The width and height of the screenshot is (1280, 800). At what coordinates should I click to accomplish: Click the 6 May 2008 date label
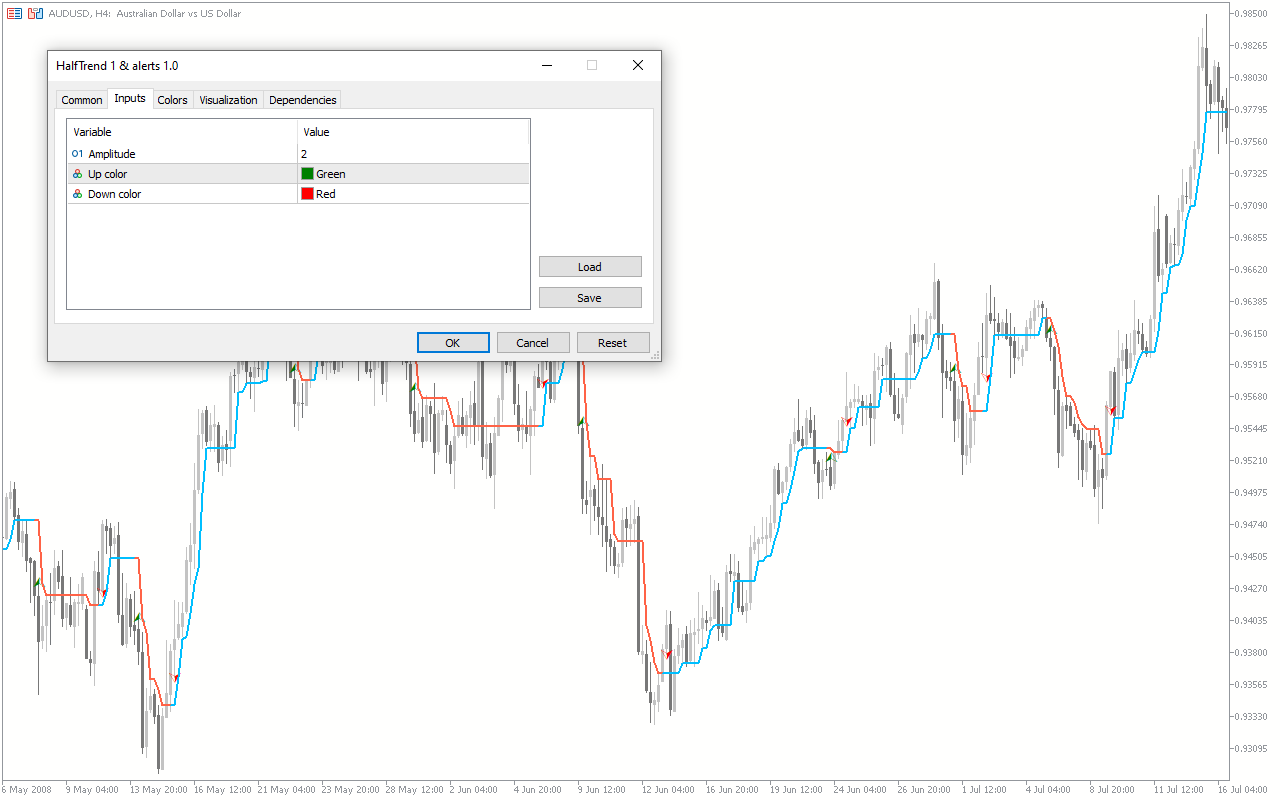pyautogui.click(x=28, y=789)
